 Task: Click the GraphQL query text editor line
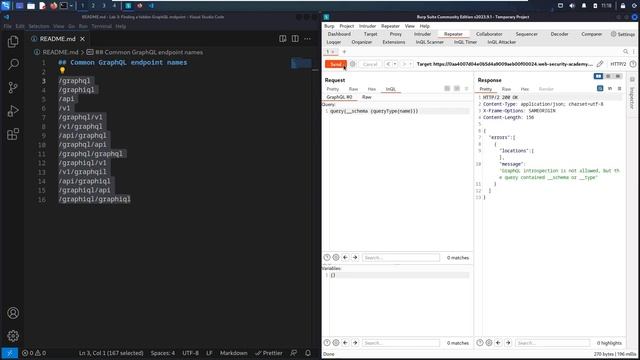click(399, 111)
